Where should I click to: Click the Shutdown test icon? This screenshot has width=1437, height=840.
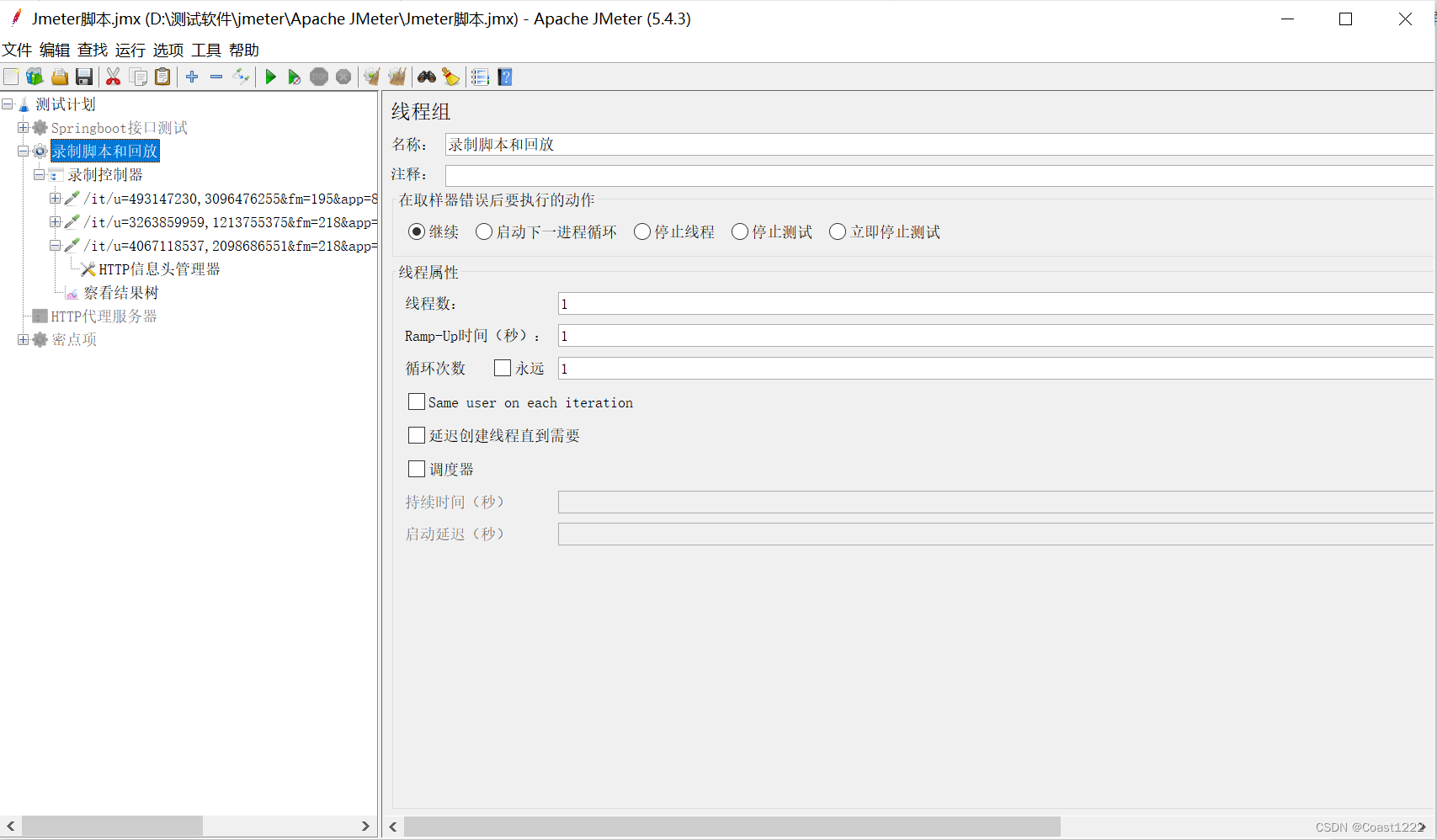click(343, 77)
